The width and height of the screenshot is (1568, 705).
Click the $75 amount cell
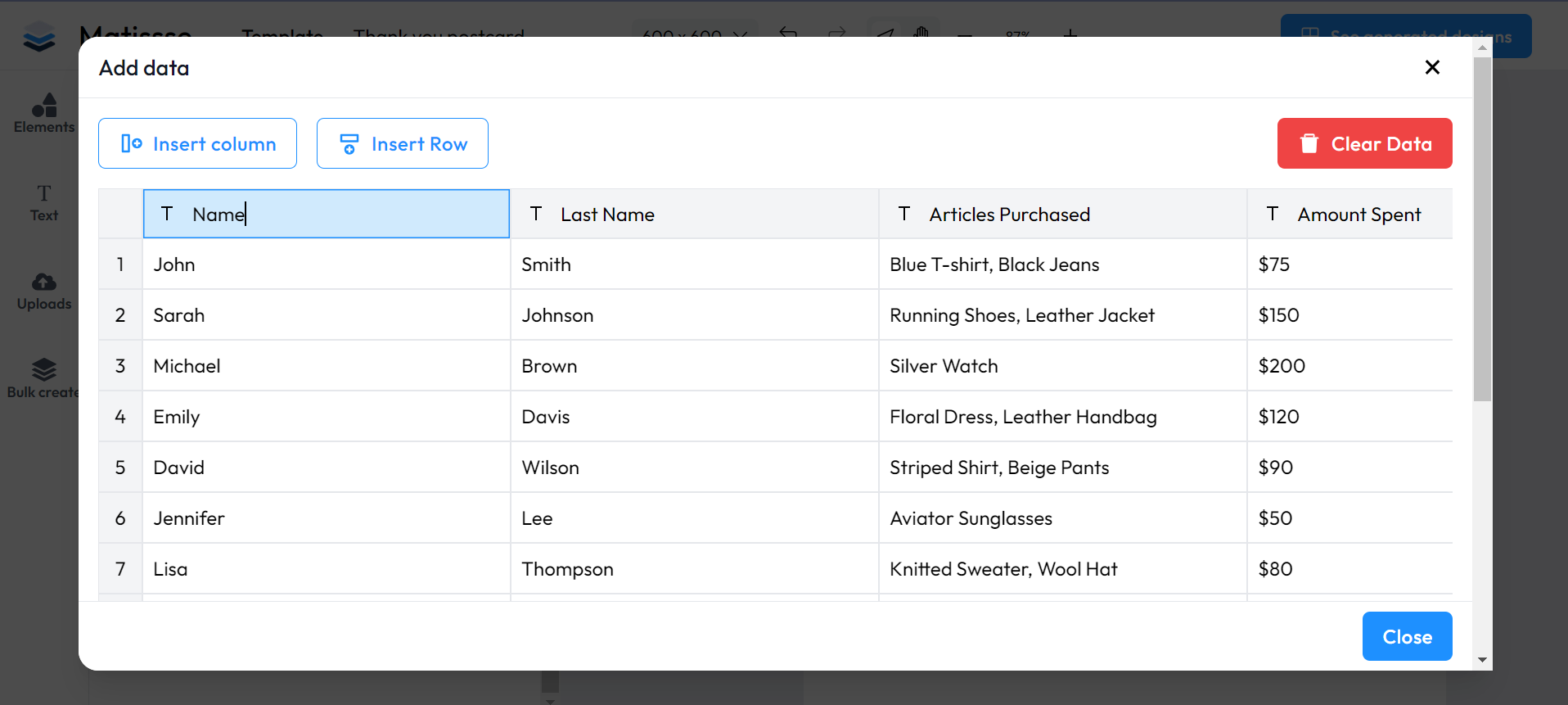(x=1350, y=264)
